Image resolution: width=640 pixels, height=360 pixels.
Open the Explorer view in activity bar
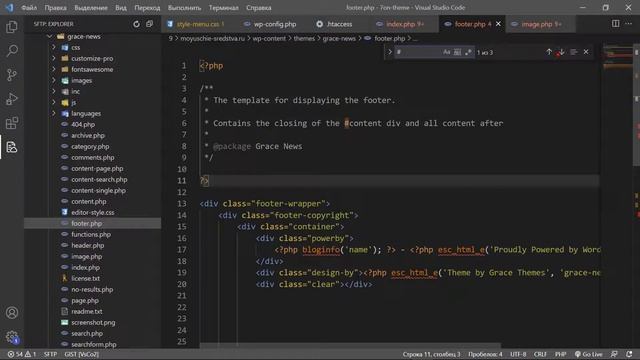tap(12, 27)
